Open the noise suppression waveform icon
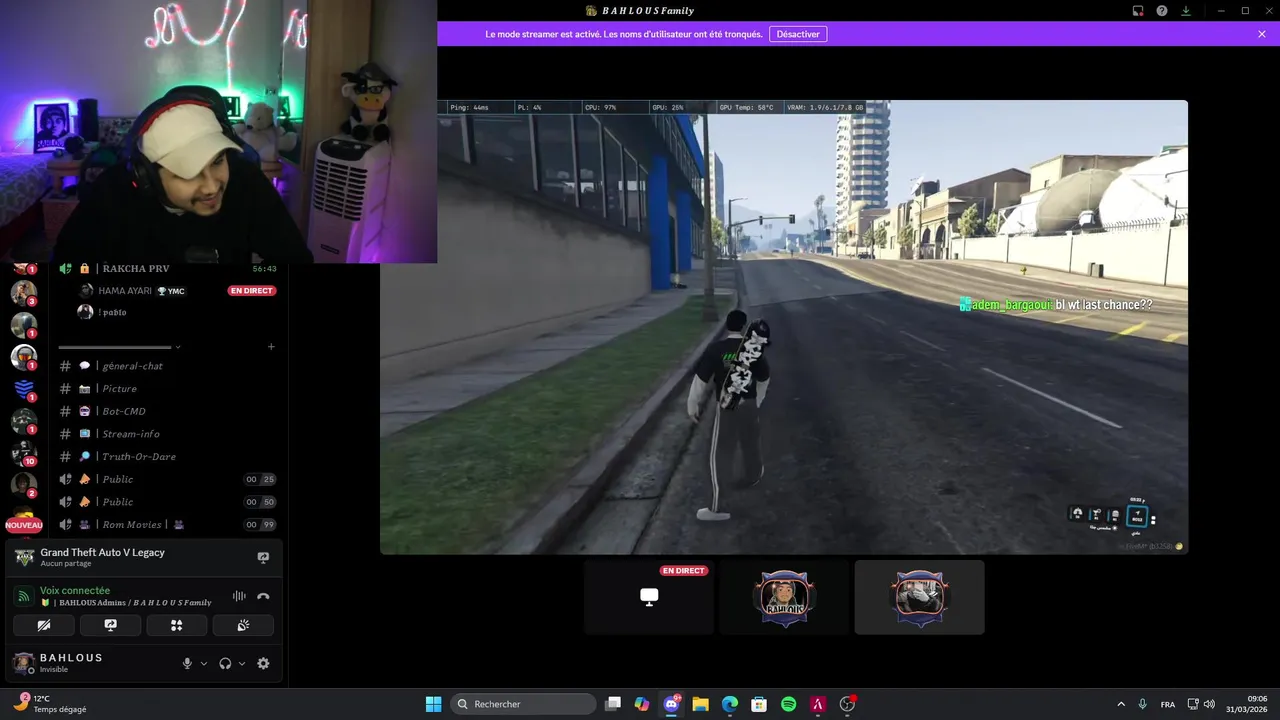The image size is (1280, 720). coord(239,596)
